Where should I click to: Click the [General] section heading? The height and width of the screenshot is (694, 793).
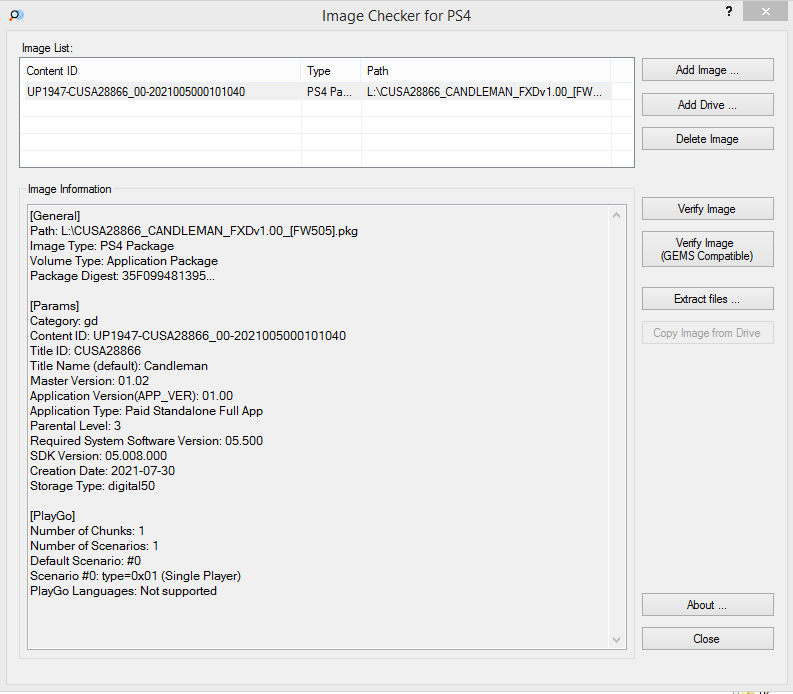(x=55, y=216)
